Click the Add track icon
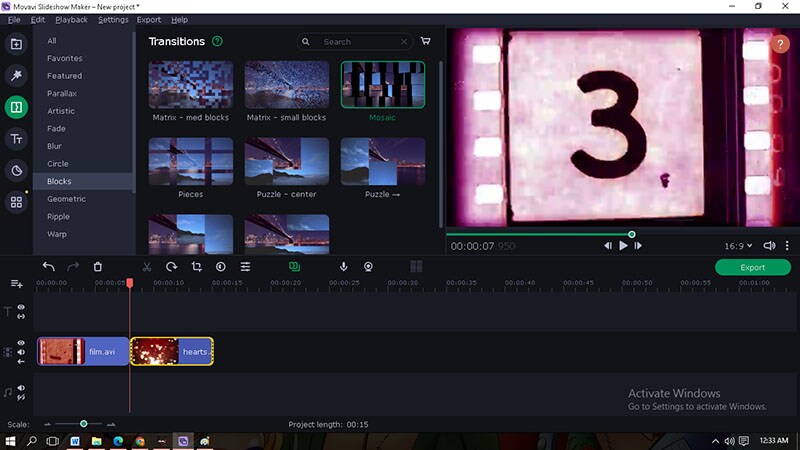This screenshot has height=450, width=800. 16,283
